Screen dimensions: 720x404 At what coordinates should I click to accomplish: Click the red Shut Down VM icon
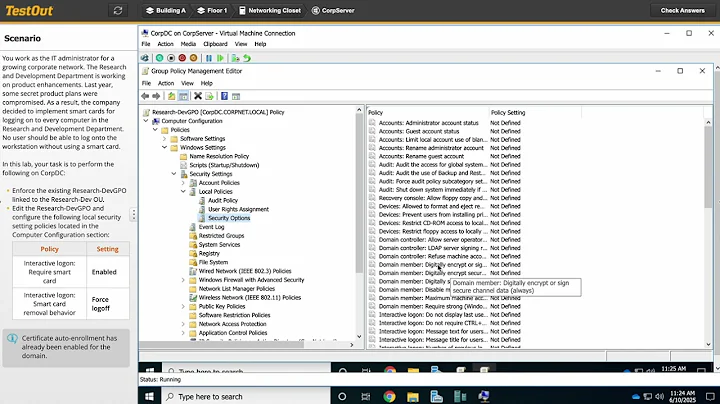[182, 58]
